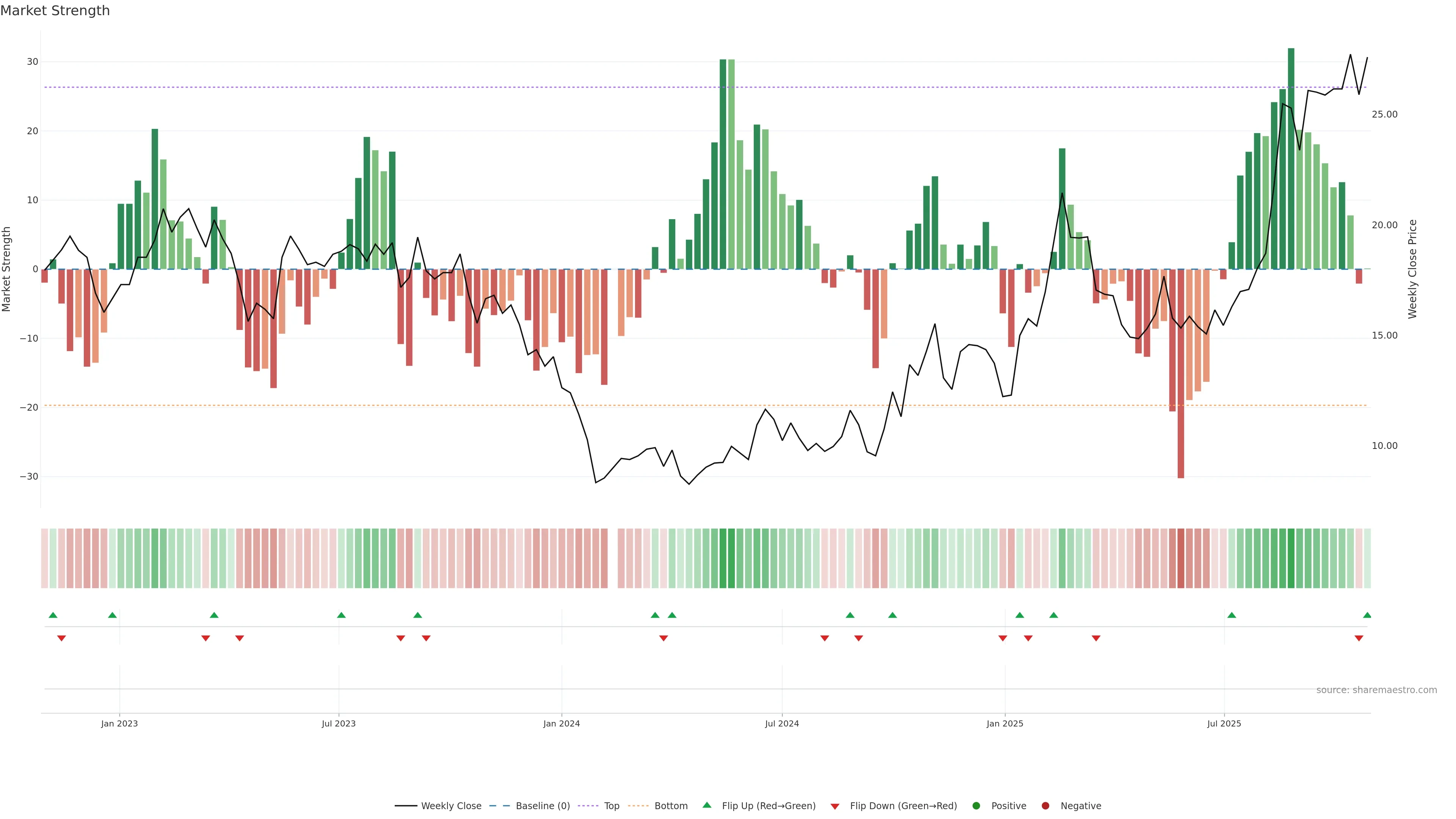The image size is (1456, 819).
Task: Click the Jan 2024 x-axis label
Action: click(561, 723)
